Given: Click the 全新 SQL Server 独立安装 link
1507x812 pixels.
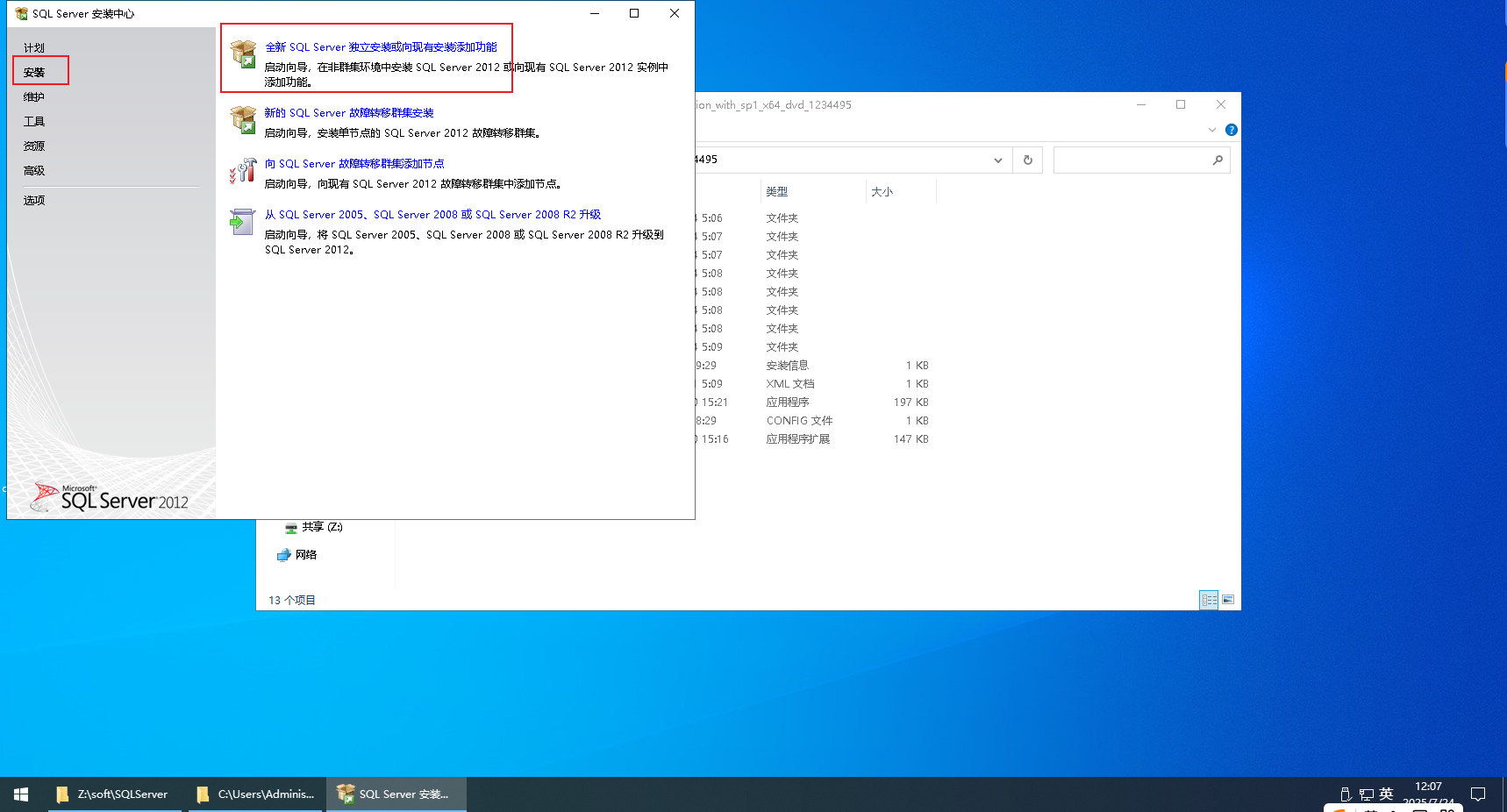Looking at the screenshot, I should (x=381, y=47).
